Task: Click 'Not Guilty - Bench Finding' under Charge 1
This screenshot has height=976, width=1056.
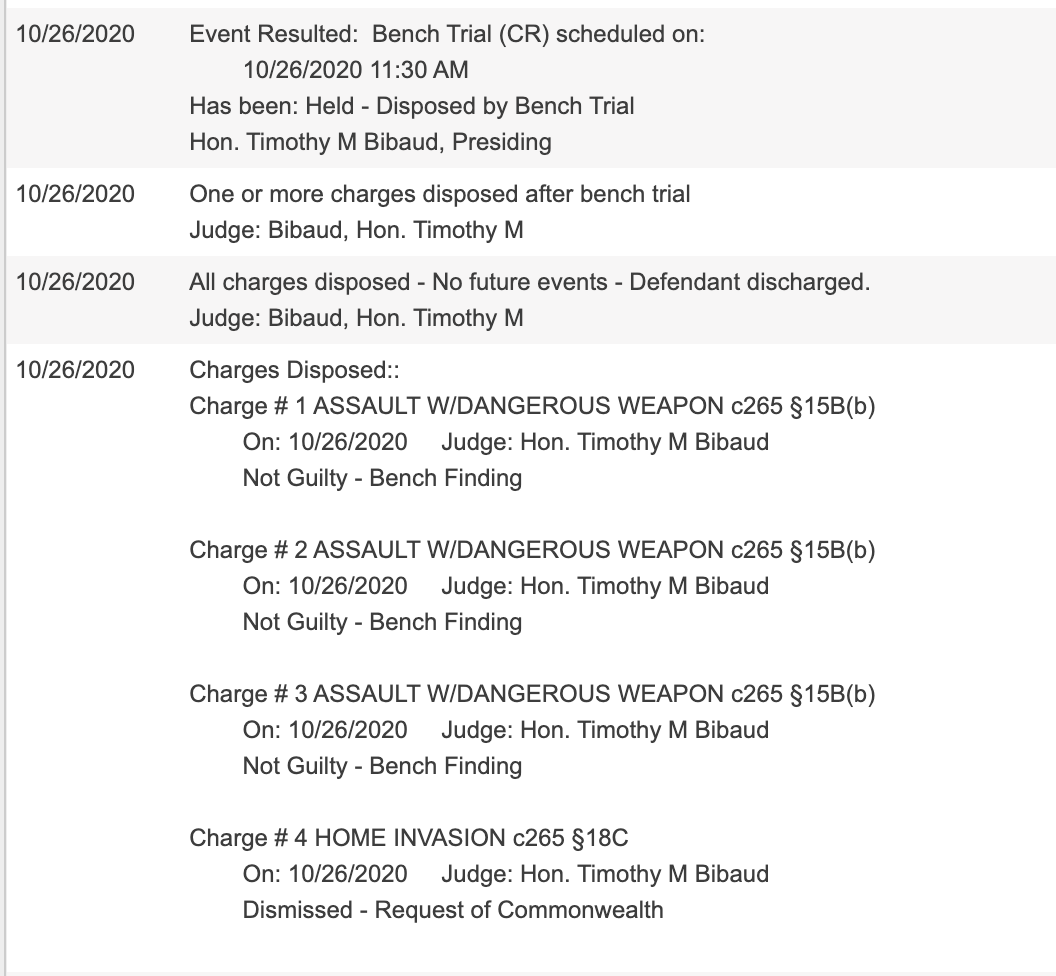Action: coord(382,478)
